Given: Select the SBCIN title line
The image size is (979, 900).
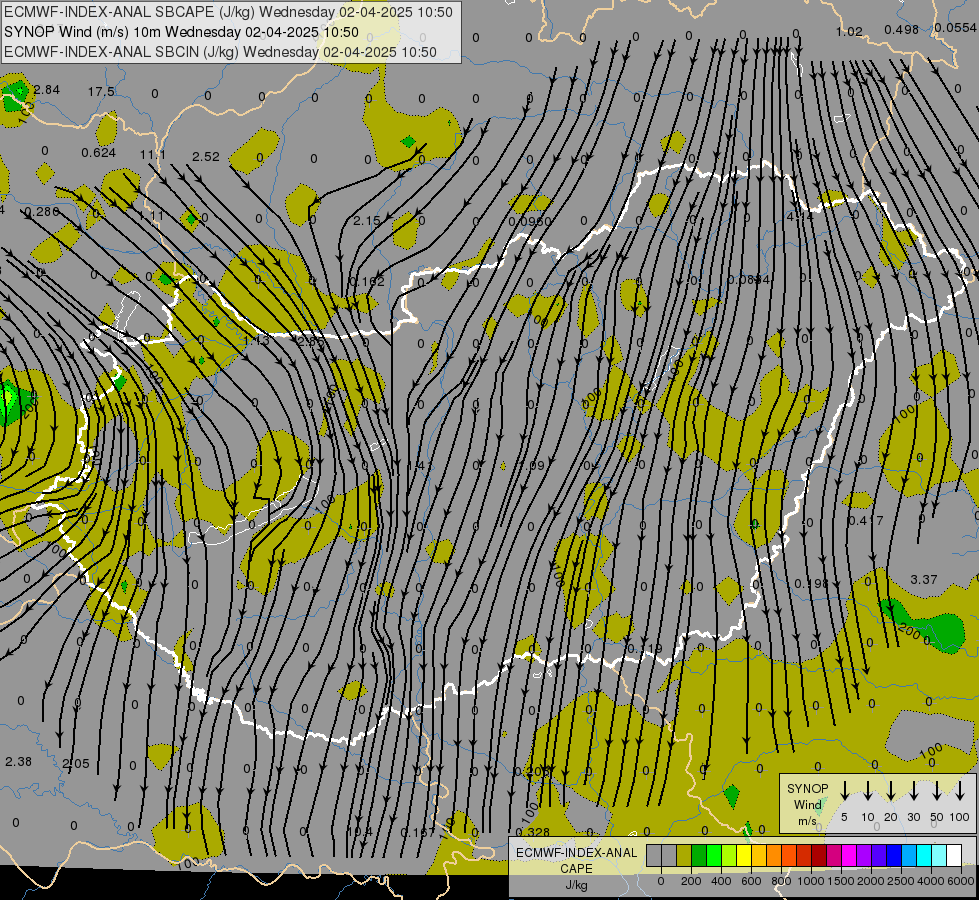Looking at the screenshot, I should click(x=220, y=52).
